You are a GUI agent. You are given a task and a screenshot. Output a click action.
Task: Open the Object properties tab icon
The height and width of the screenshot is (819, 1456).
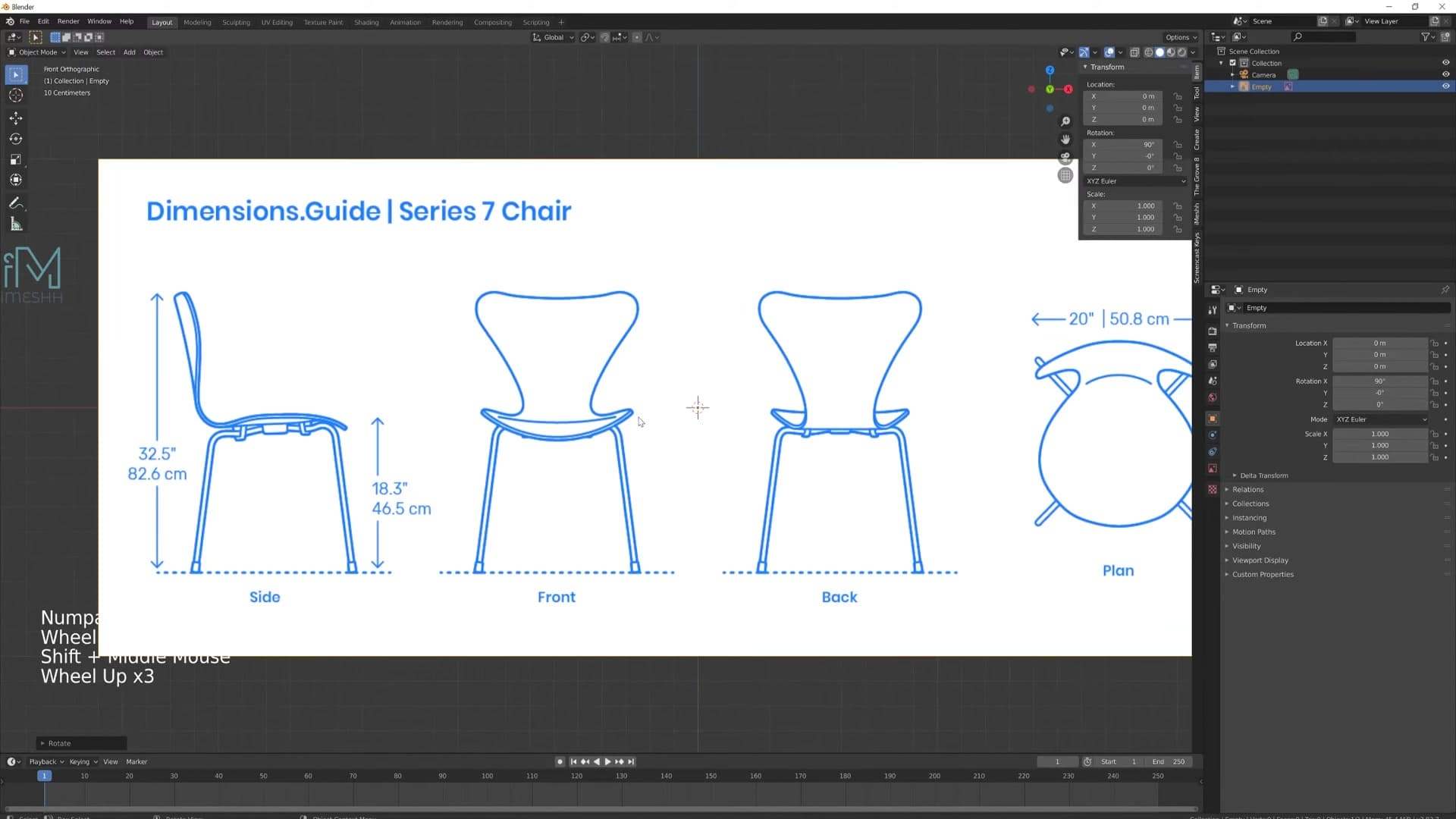click(x=1213, y=419)
